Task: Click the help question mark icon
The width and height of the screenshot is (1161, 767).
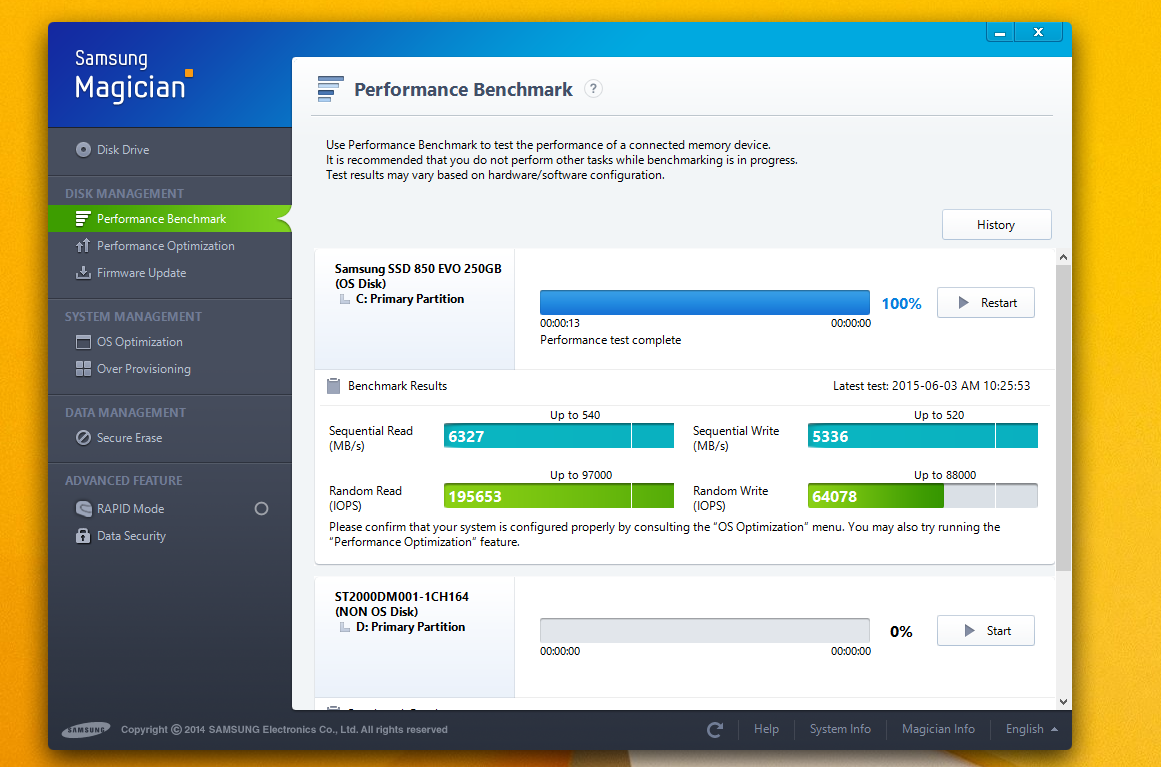Action: coord(593,89)
